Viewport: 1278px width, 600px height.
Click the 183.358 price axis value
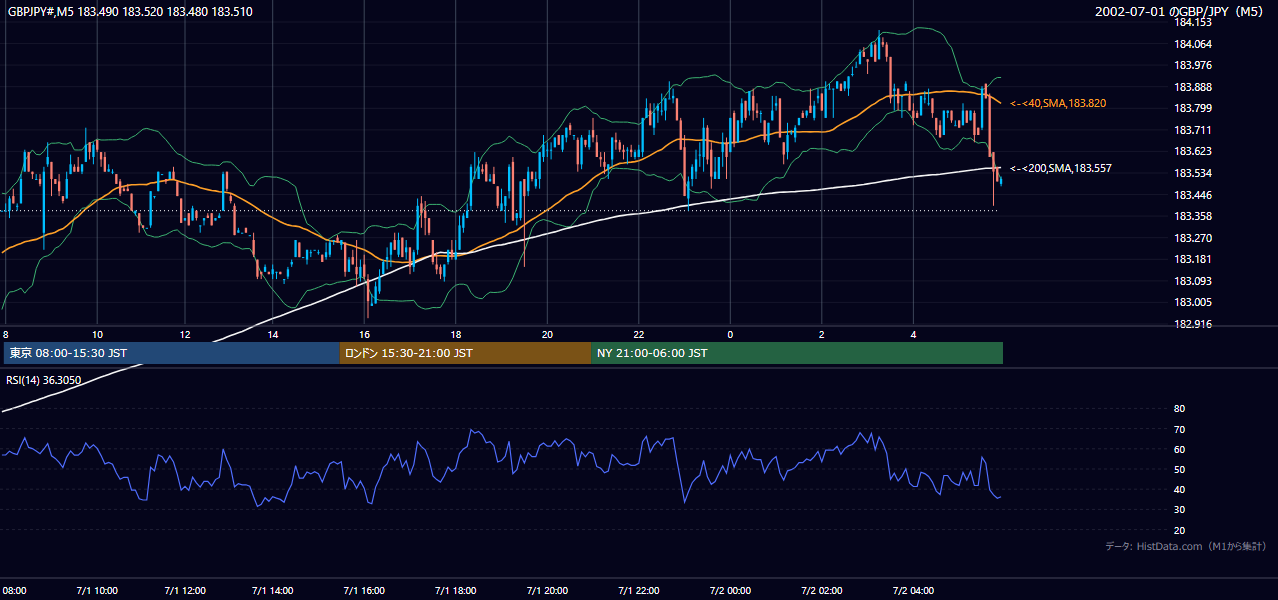(1193, 216)
